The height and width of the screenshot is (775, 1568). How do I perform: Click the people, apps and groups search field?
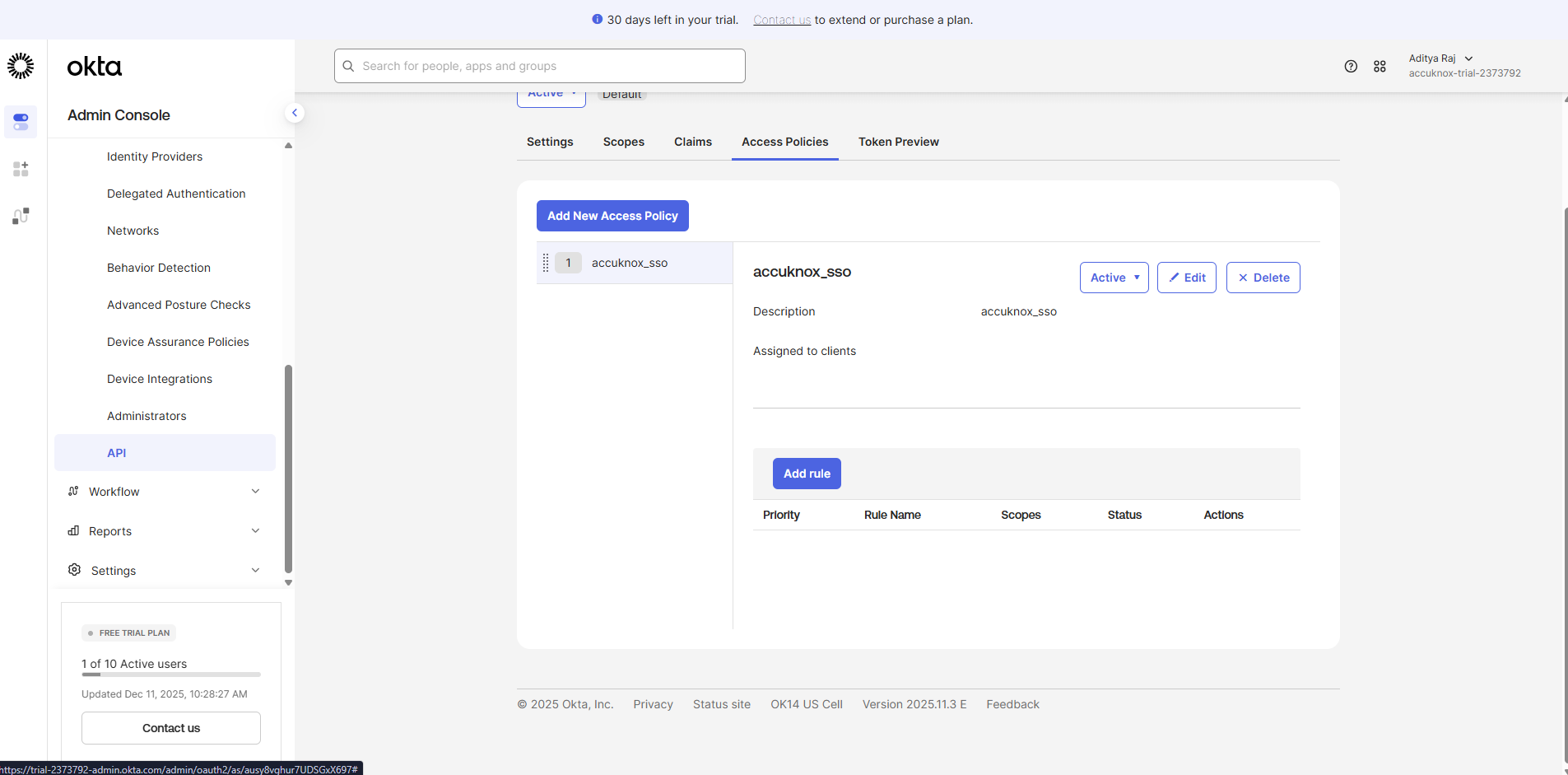(x=540, y=66)
